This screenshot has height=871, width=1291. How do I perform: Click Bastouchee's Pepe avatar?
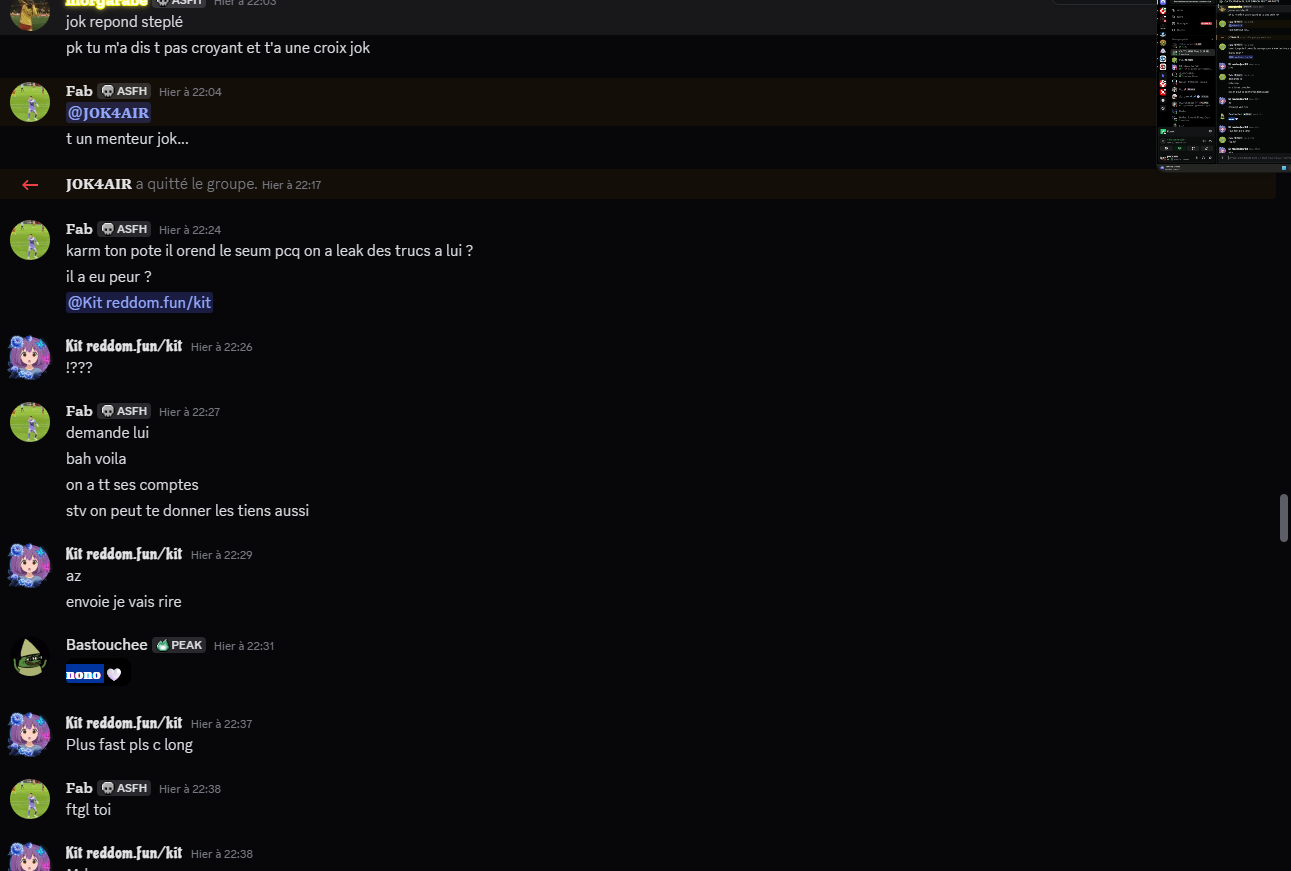point(30,657)
